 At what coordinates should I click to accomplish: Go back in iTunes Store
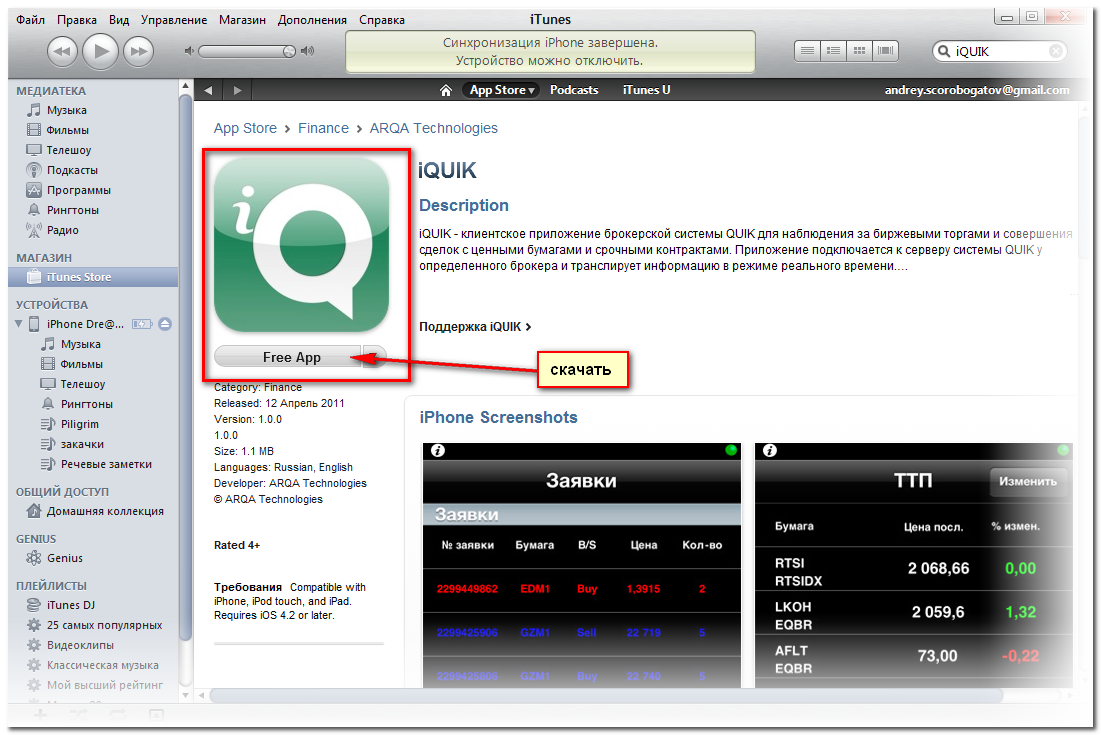pos(208,90)
